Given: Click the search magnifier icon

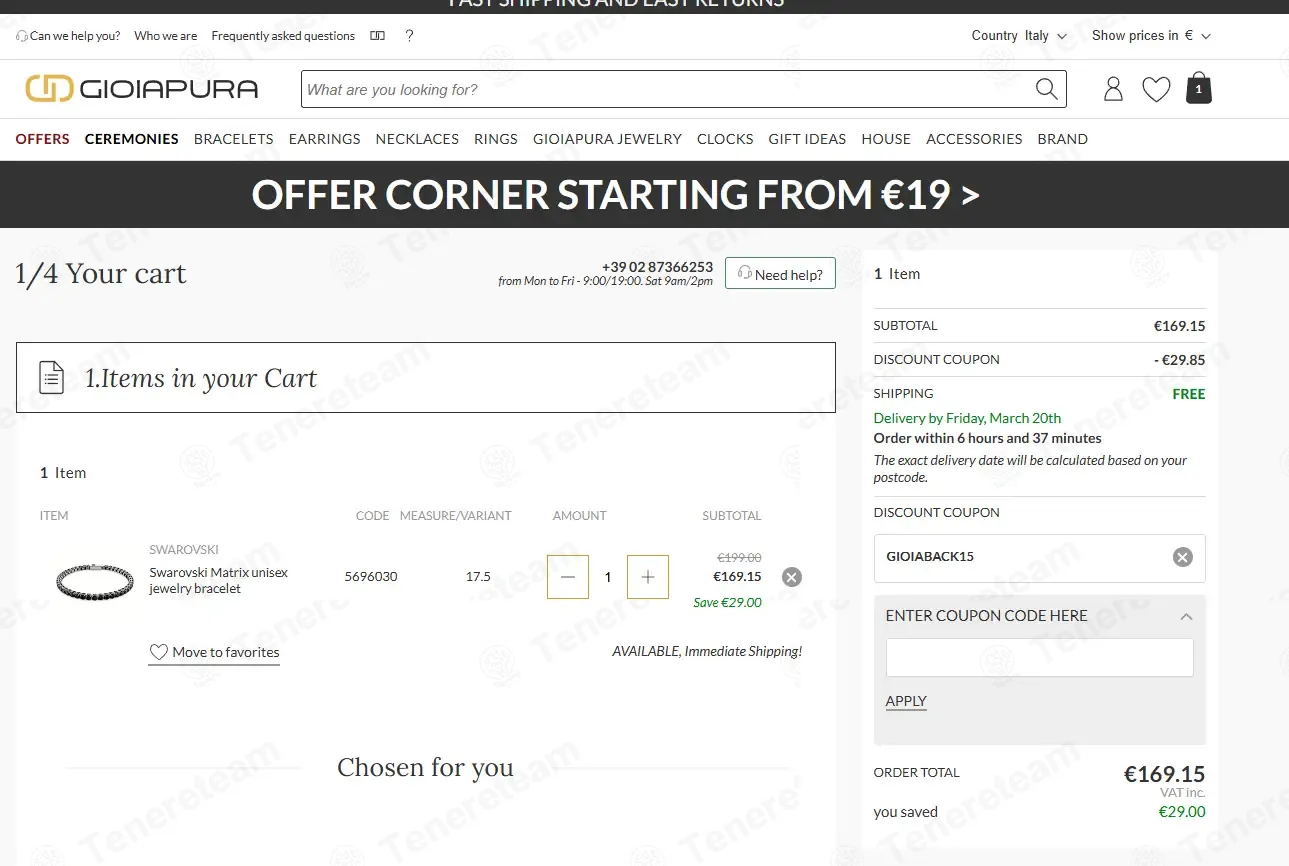Looking at the screenshot, I should click(1046, 89).
